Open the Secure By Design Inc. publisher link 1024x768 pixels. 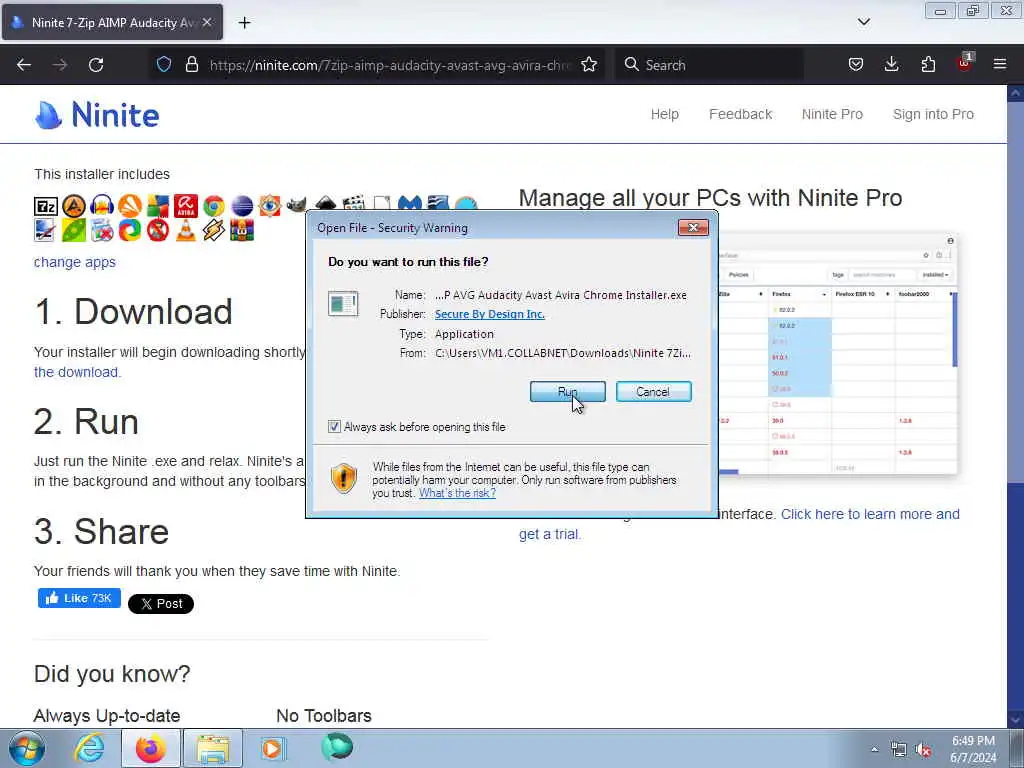(490, 314)
